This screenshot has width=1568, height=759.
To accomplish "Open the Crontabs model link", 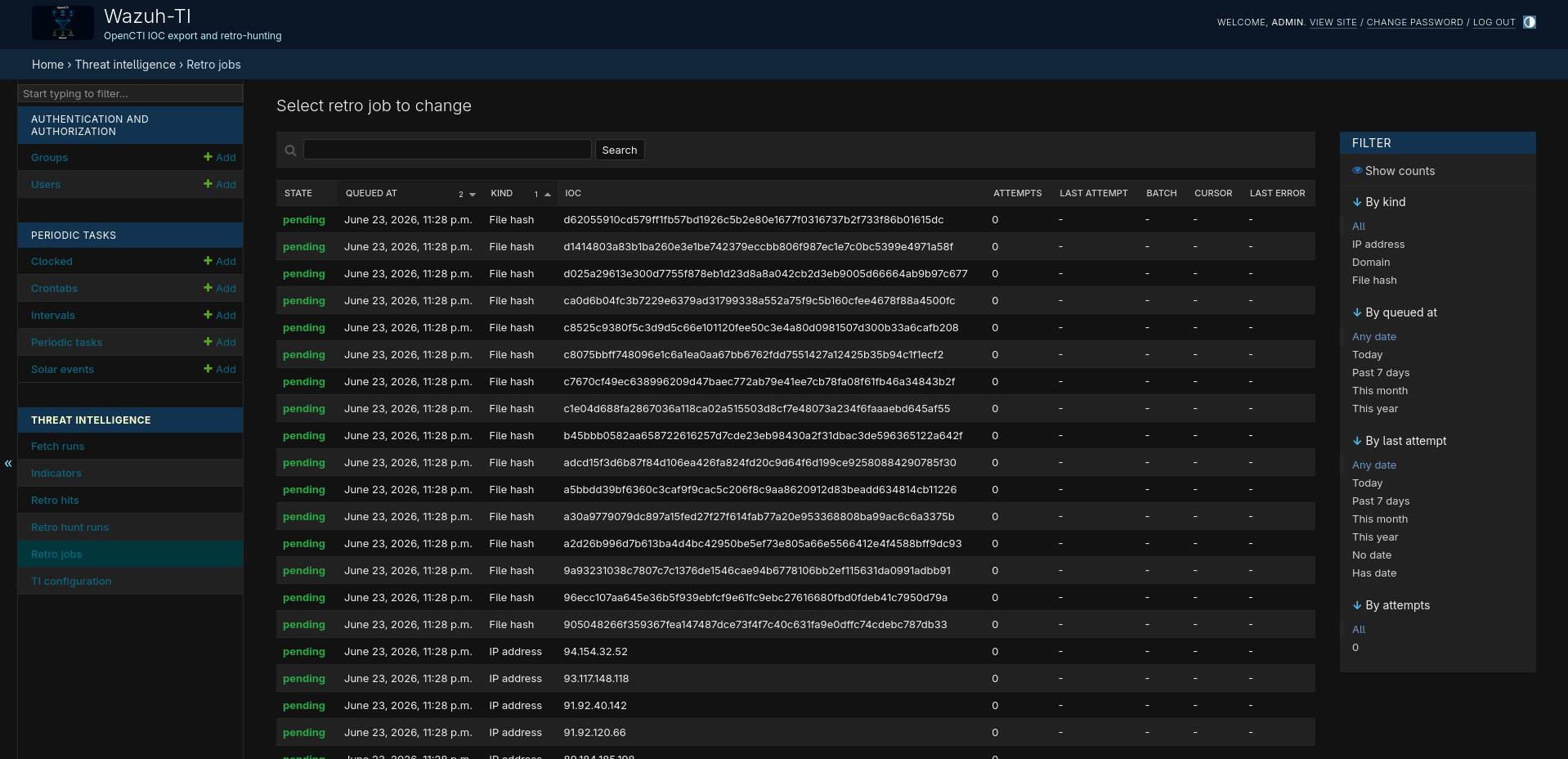I will click(54, 289).
